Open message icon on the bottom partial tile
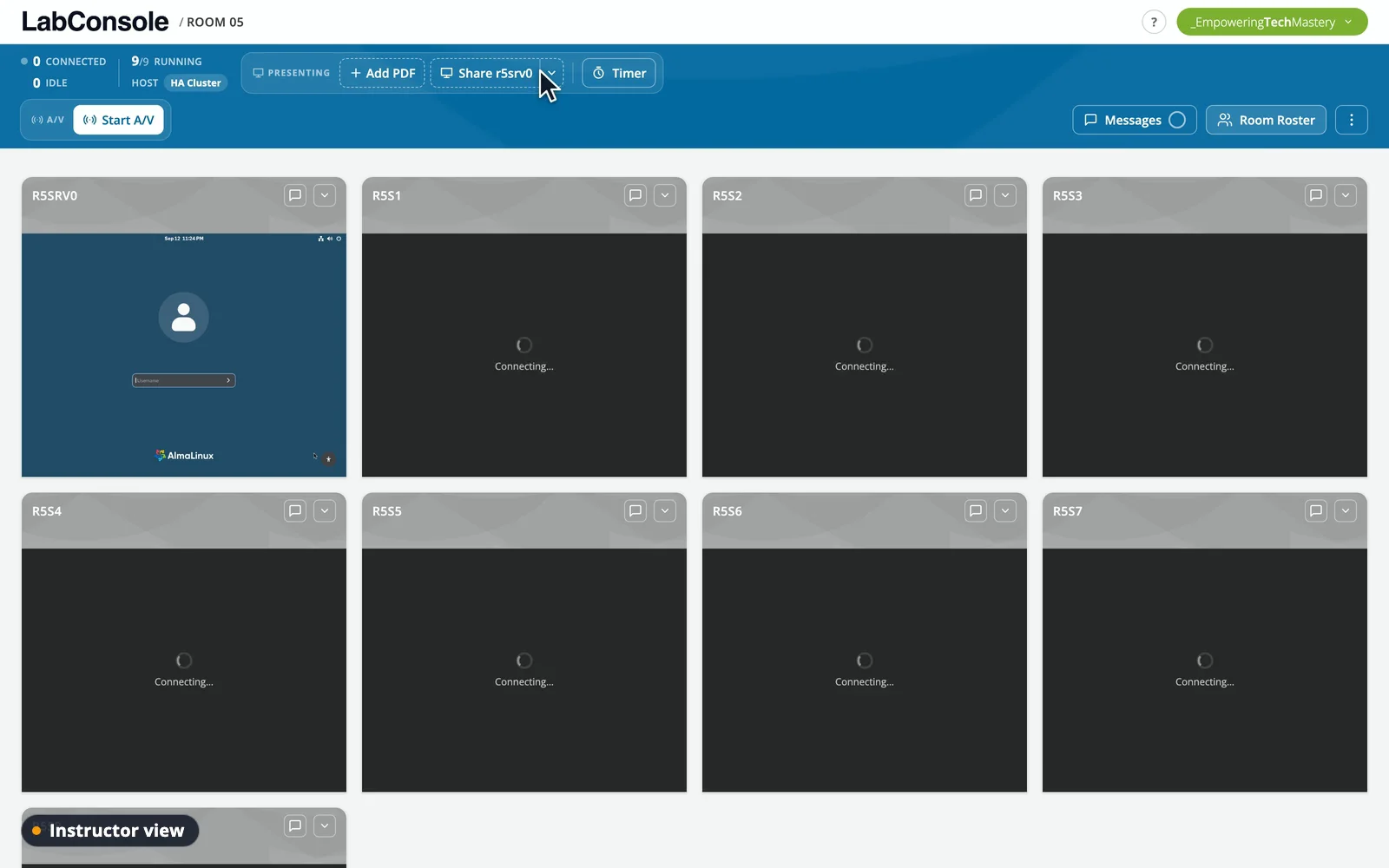The width and height of the screenshot is (1389, 868). click(x=295, y=825)
